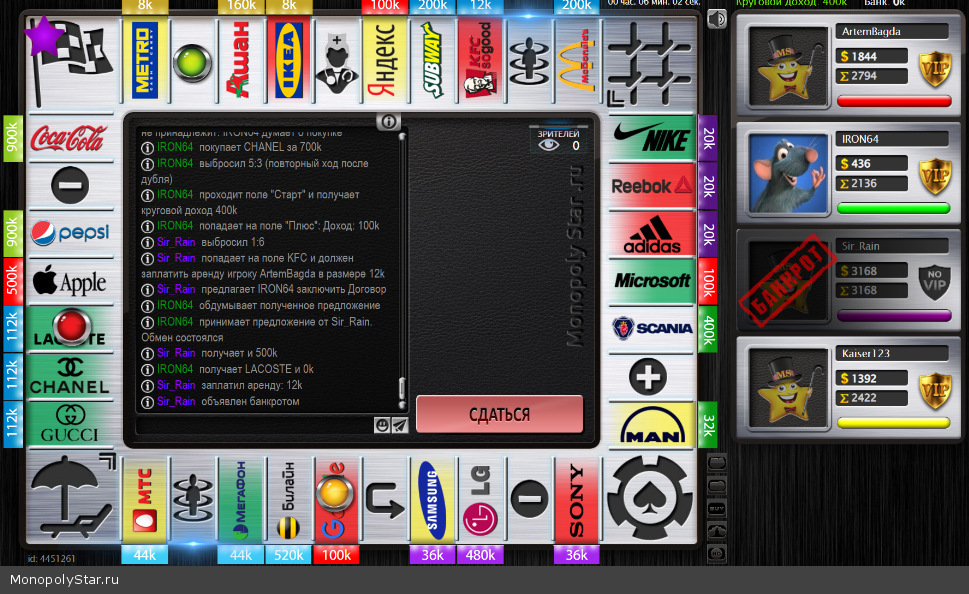The width and height of the screenshot is (969, 594).
Task: Click the Pepsi property cell
Action: point(70,234)
